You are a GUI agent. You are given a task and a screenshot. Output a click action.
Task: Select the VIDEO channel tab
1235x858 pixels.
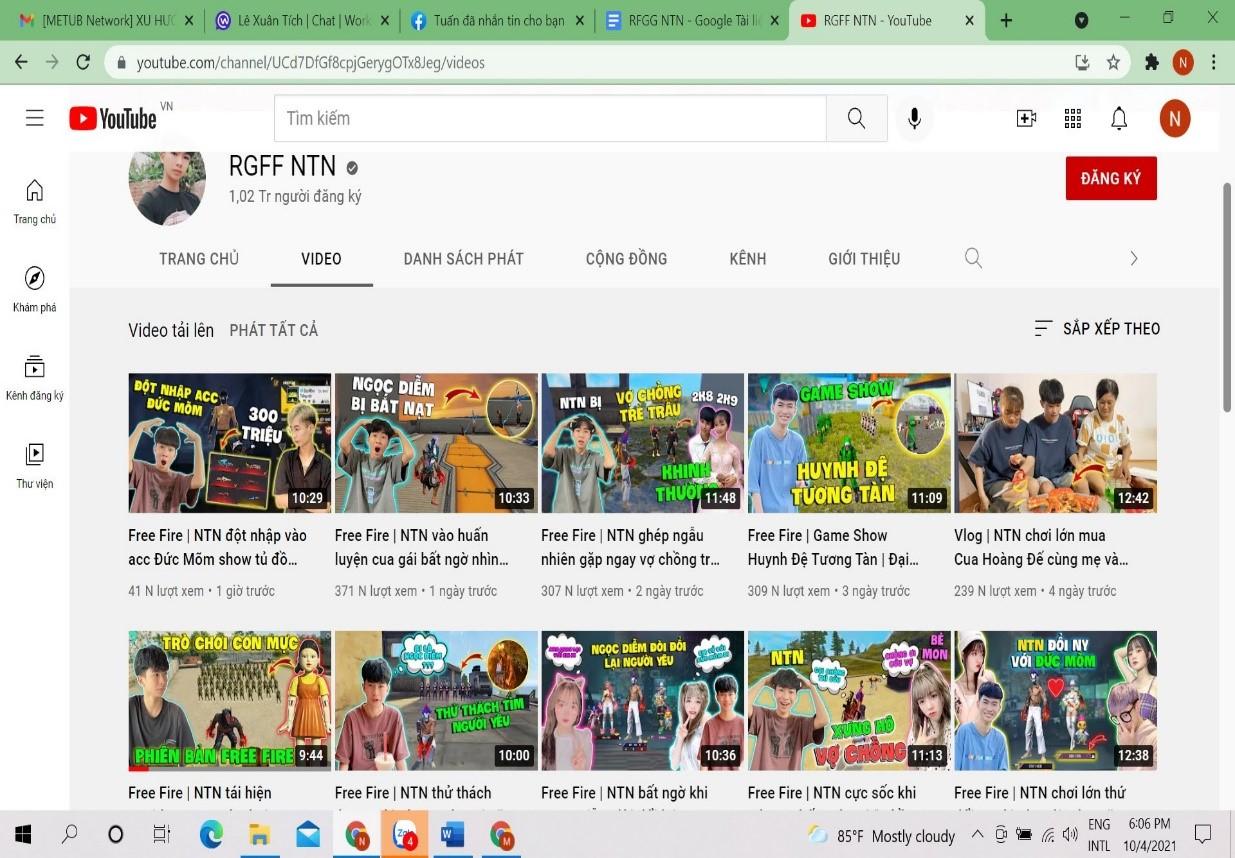(x=321, y=258)
